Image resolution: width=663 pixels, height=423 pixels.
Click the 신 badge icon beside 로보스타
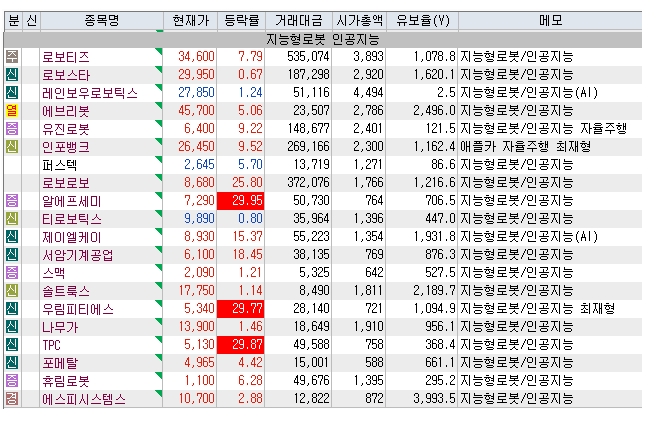coord(12,74)
